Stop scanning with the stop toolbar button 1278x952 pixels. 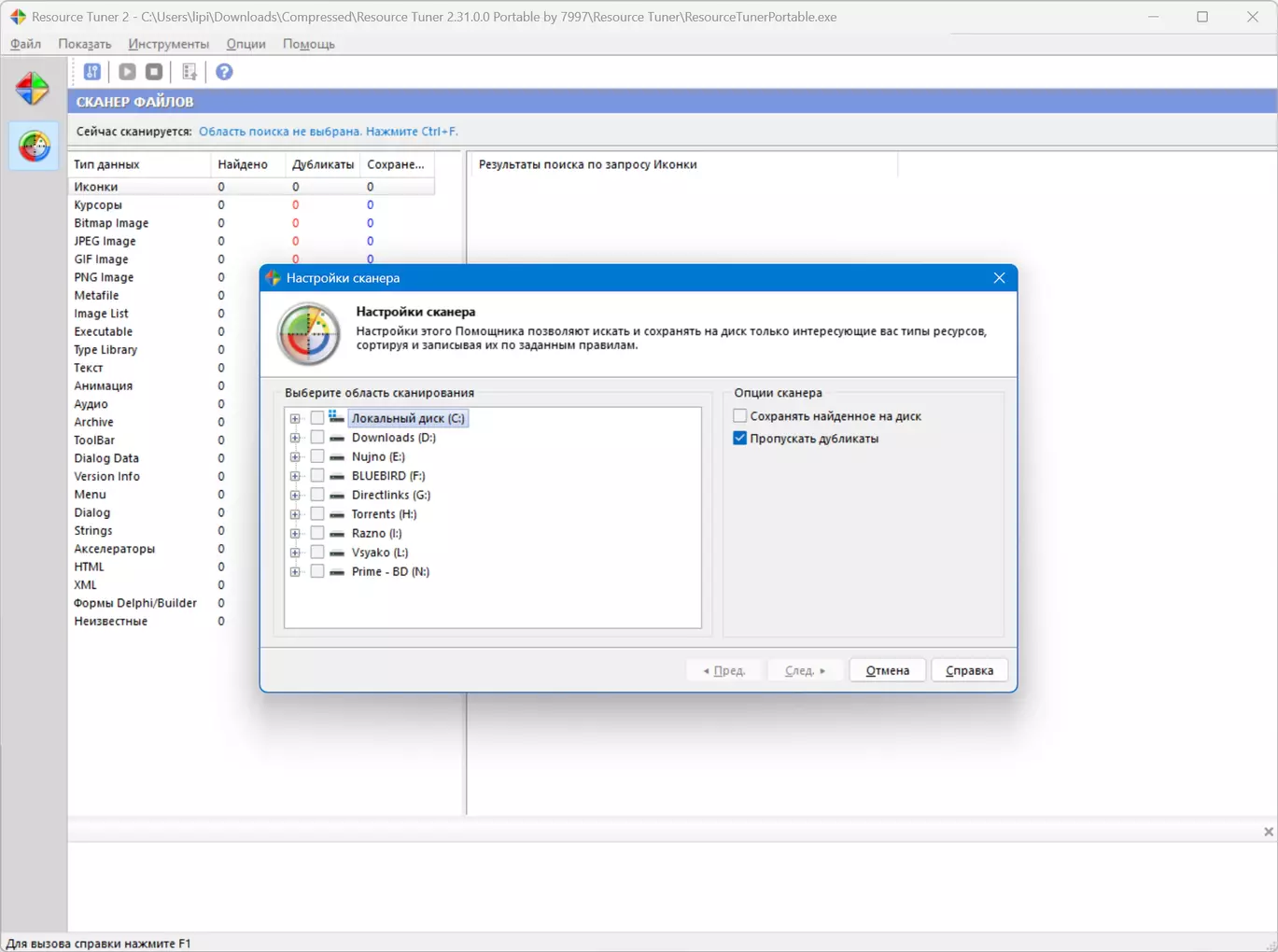pyautogui.click(x=154, y=72)
